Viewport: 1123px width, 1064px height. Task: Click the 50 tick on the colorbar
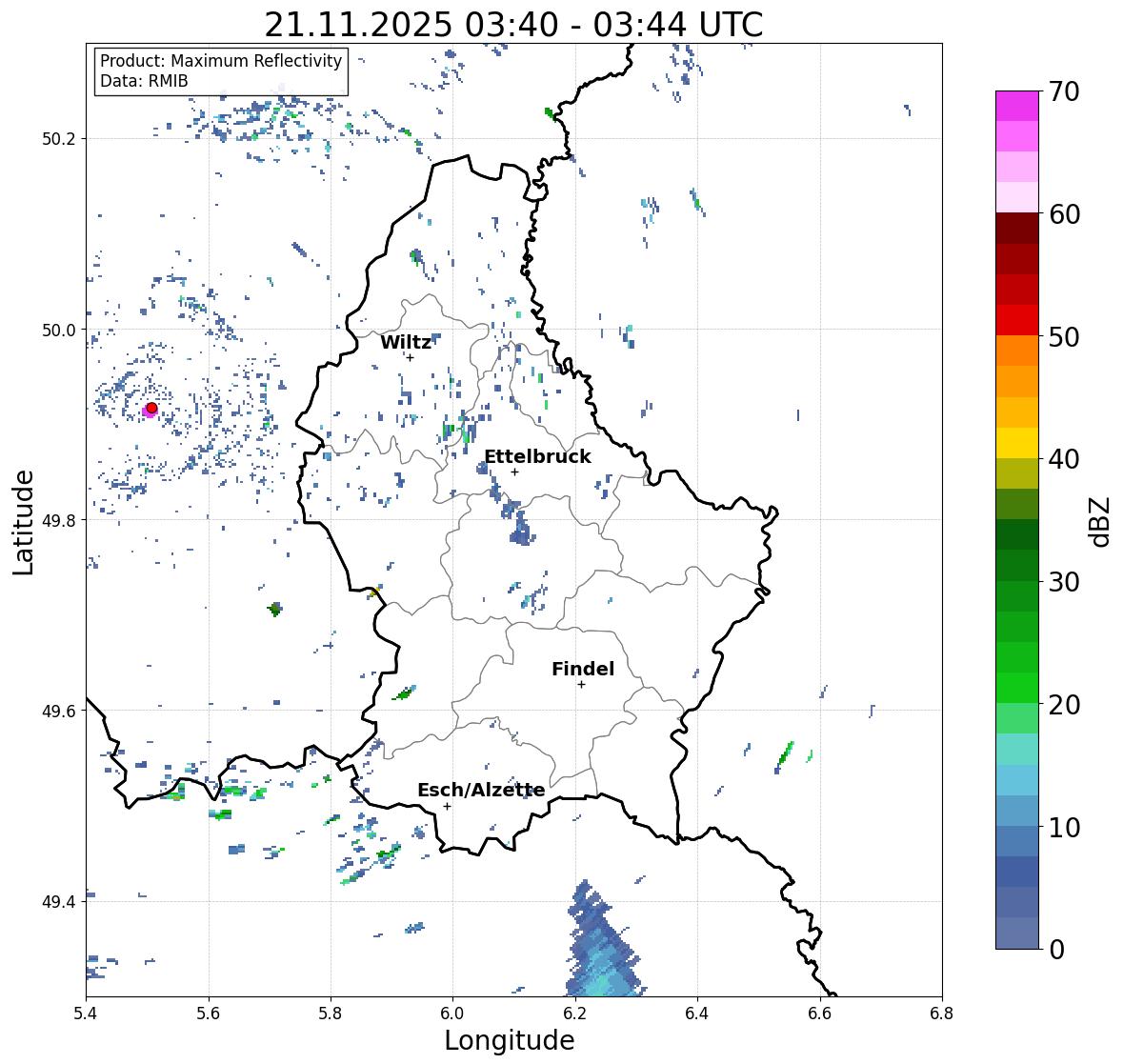pyautogui.click(x=1064, y=336)
